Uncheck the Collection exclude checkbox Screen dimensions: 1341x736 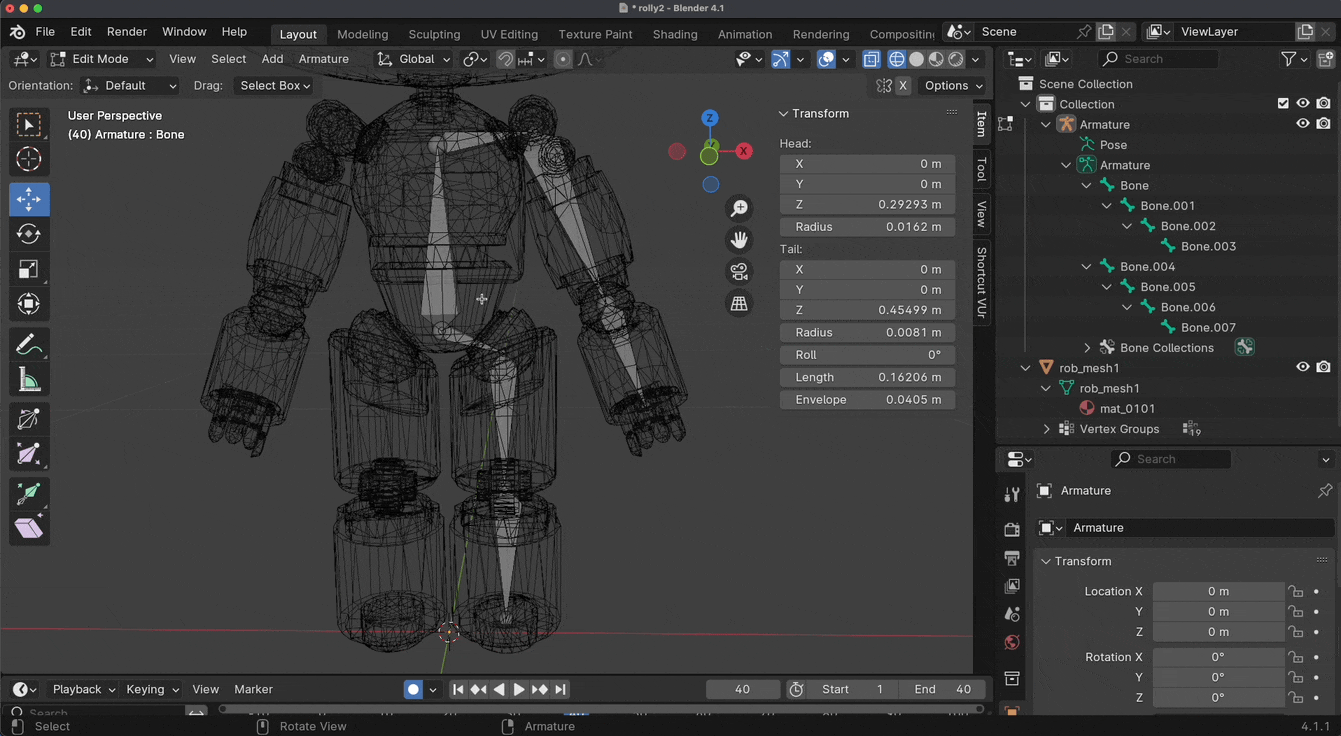1283,104
